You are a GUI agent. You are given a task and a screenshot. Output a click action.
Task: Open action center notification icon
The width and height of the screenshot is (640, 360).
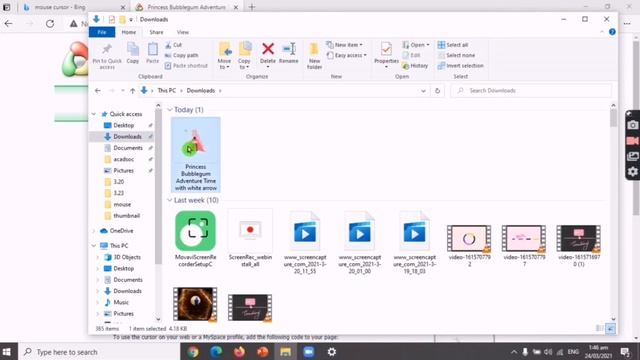624,351
